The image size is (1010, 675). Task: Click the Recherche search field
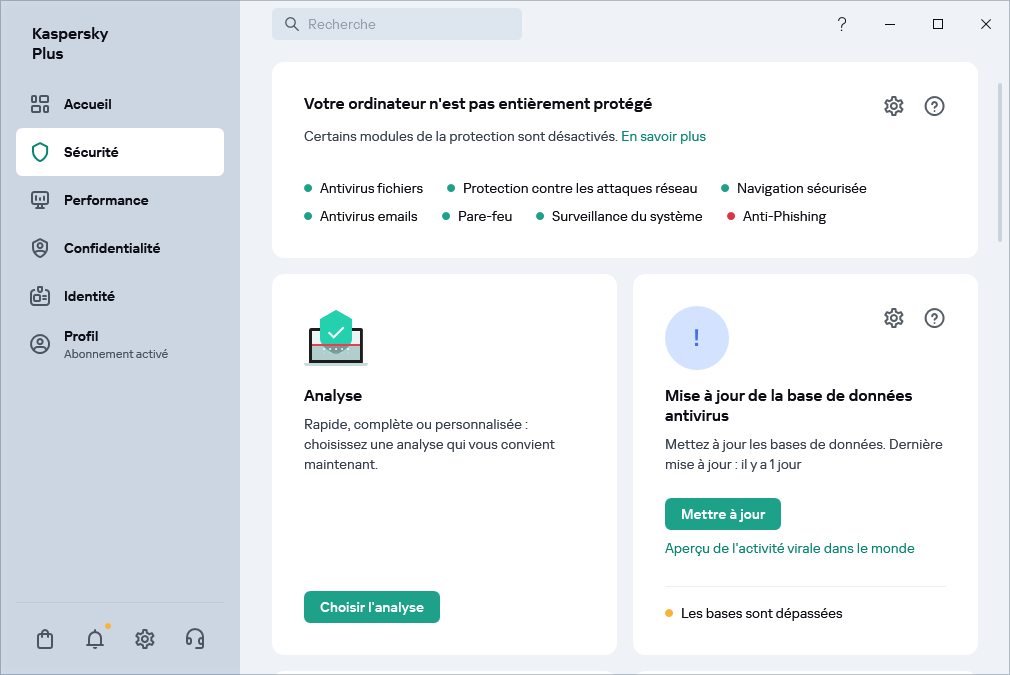point(397,23)
